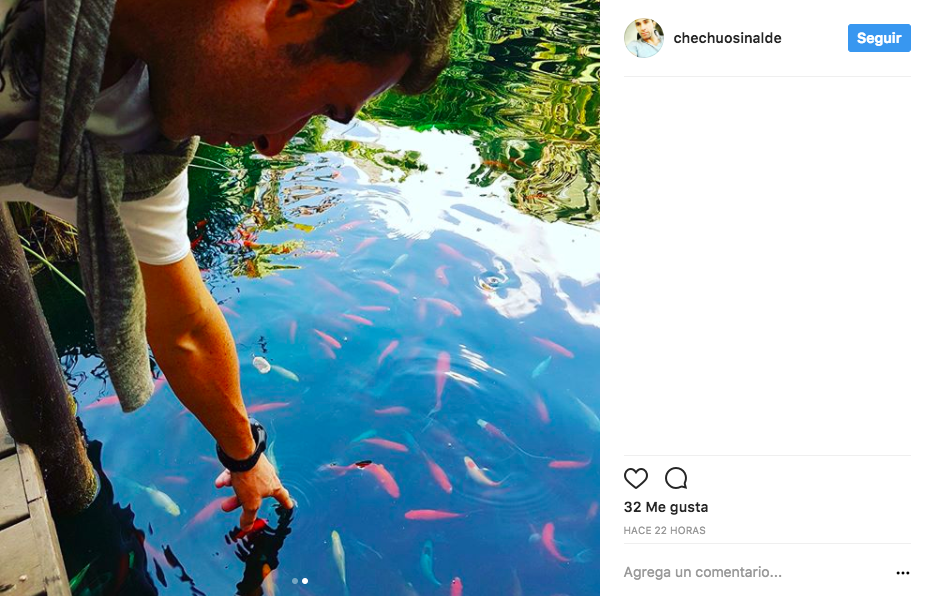This screenshot has height=596, width=932.
Task: Click the comment speech bubble icon
Action: (676, 478)
